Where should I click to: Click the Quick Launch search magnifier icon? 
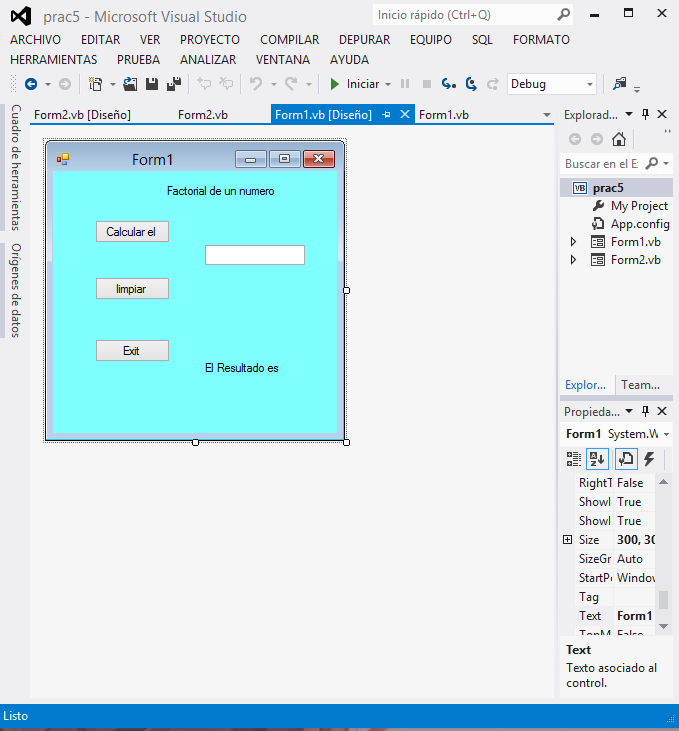563,15
